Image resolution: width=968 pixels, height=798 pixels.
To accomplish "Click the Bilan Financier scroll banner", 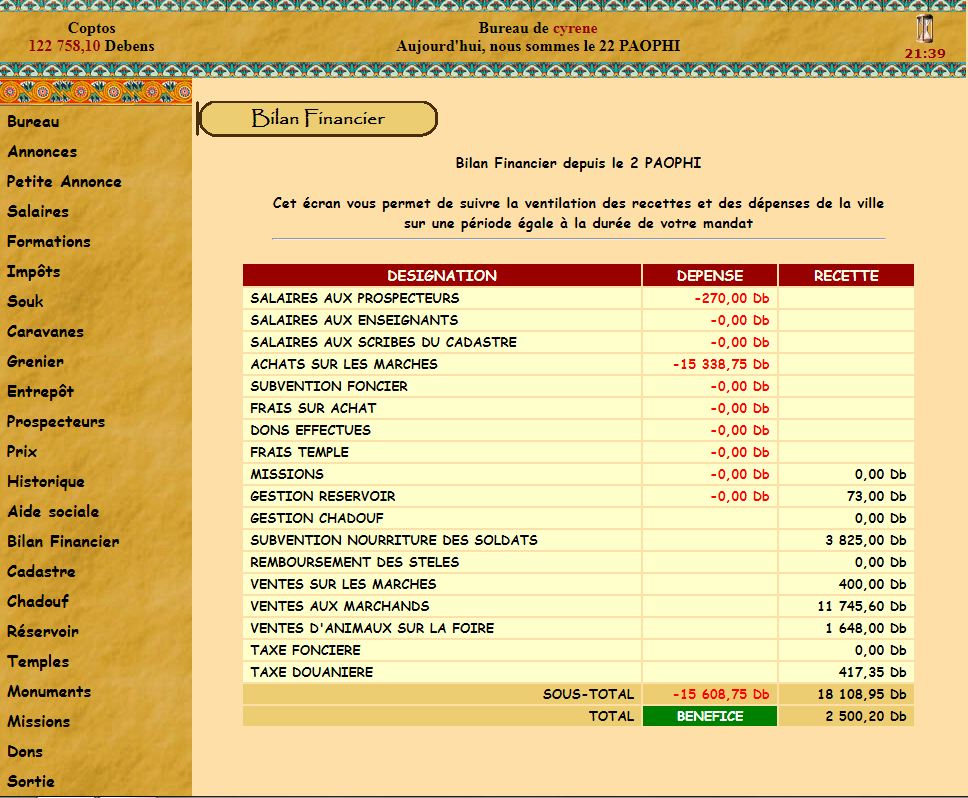I will (317, 118).
